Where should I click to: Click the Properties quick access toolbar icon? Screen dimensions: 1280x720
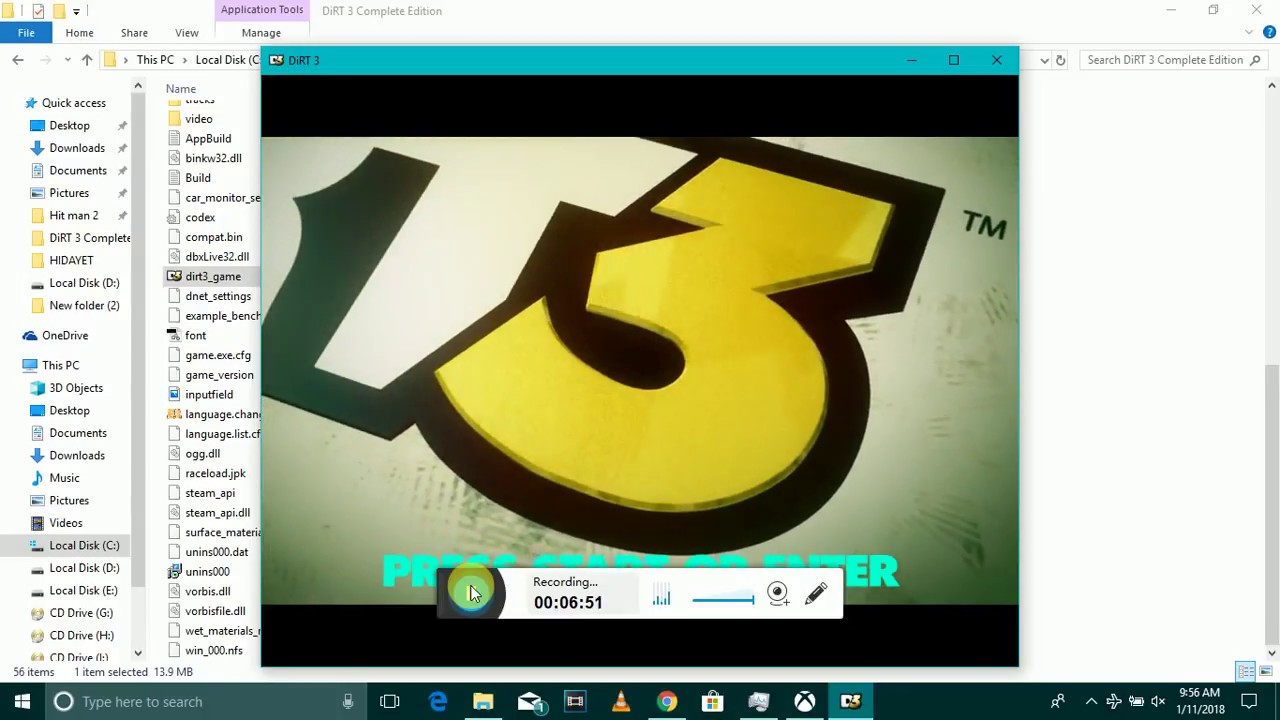tap(38, 11)
